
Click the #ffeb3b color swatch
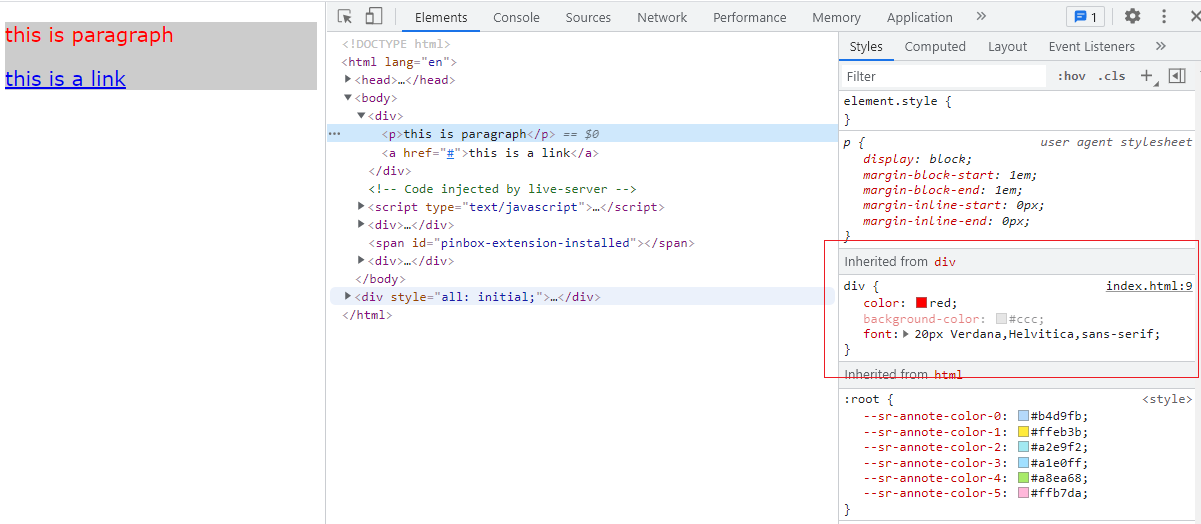coord(1024,432)
